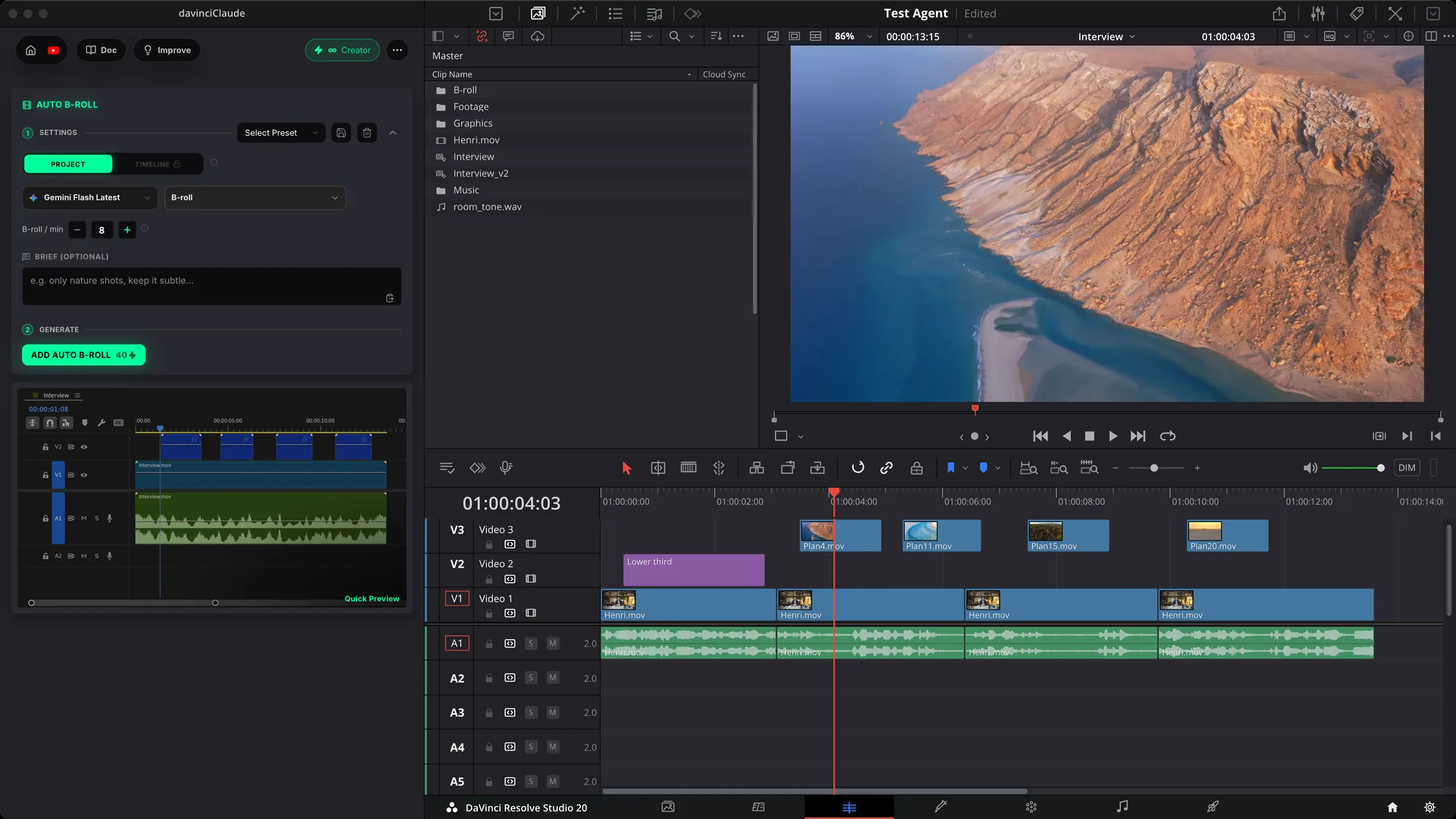
Task: Mute audio track A1
Action: pyautogui.click(x=552, y=643)
